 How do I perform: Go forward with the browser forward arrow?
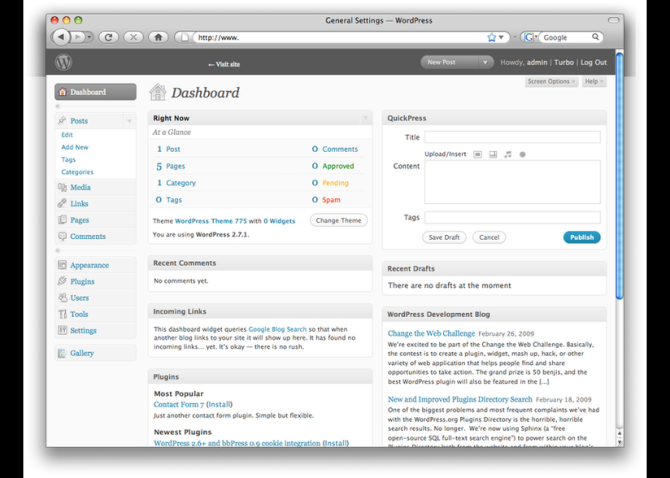(77, 37)
